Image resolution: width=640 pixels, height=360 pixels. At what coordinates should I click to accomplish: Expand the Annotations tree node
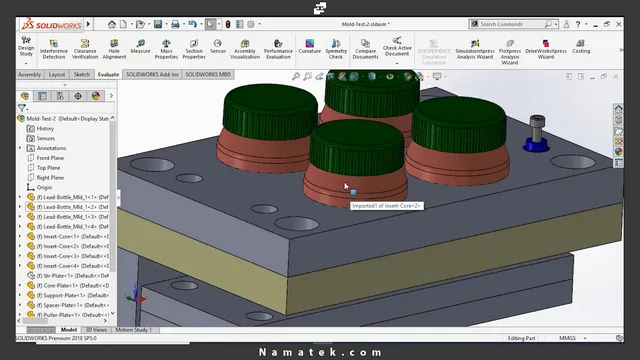point(20,148)
